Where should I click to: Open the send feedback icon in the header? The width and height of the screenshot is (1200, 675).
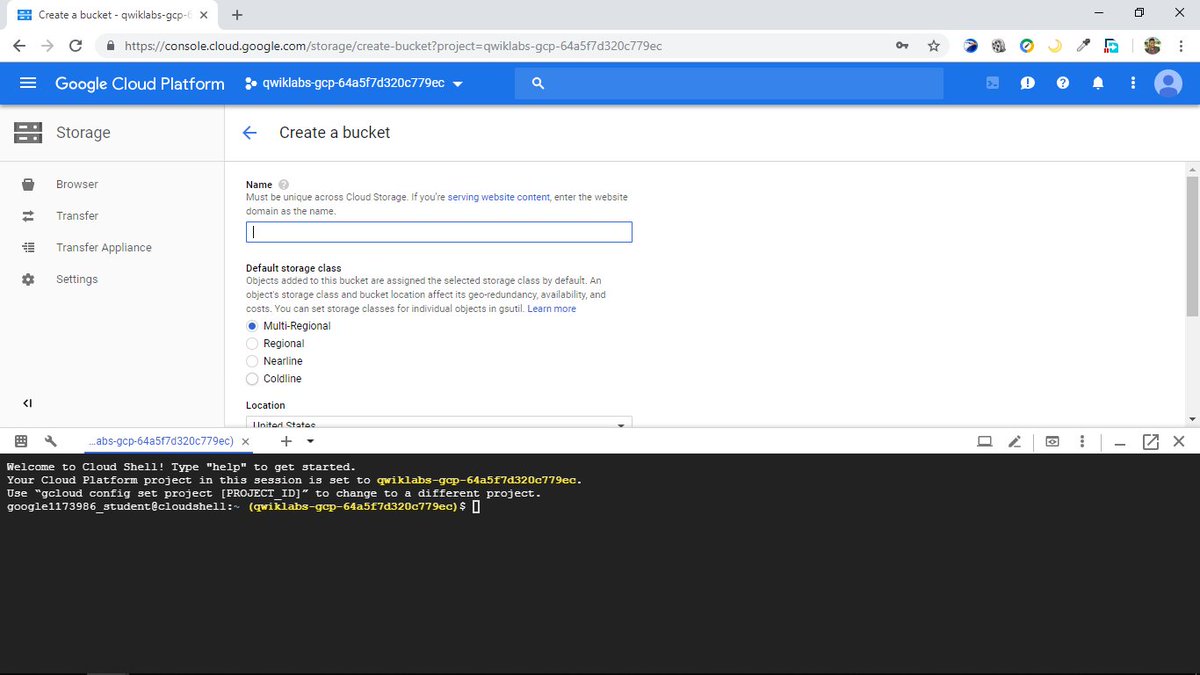1027,83
